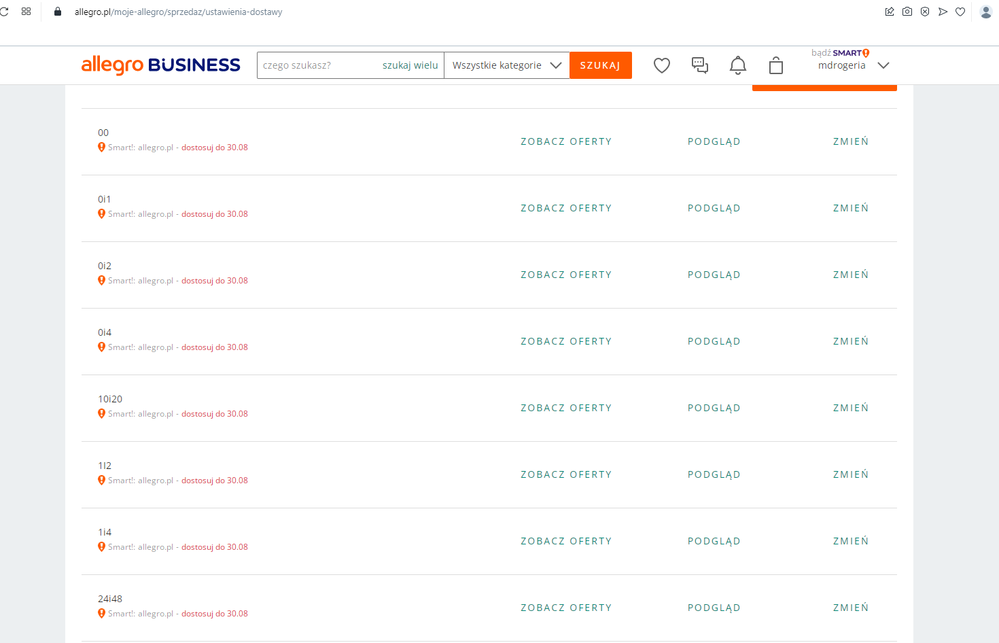
Task: Click ZOBACZ OFERTY for price list 00
Action: [566, 141]
